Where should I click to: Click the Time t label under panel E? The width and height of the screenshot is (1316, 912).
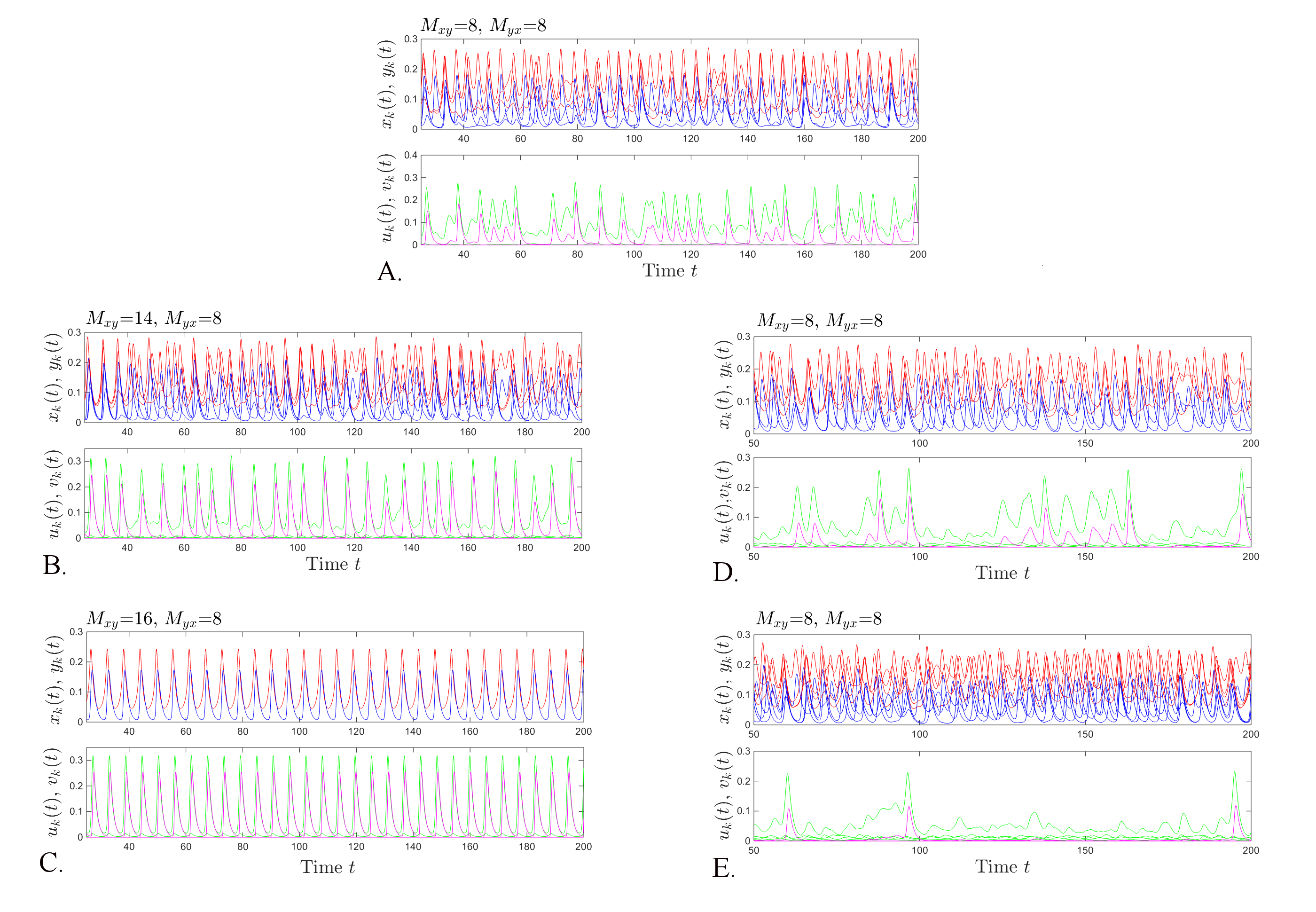point(1002,867)
